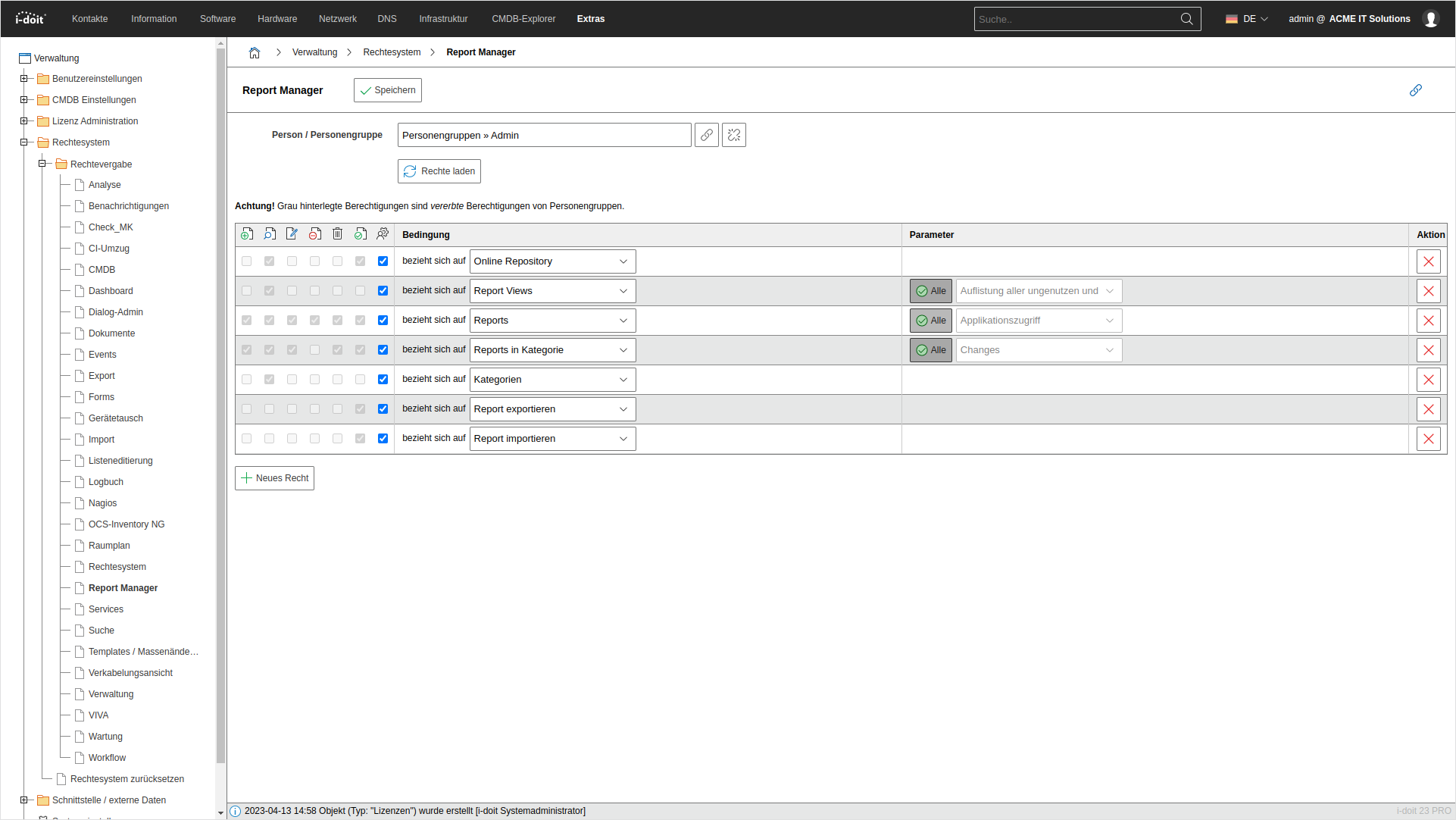Viewport: 1456px width, 820px height.
Task: Click the Suche search input field
Action: (1076, 19)
